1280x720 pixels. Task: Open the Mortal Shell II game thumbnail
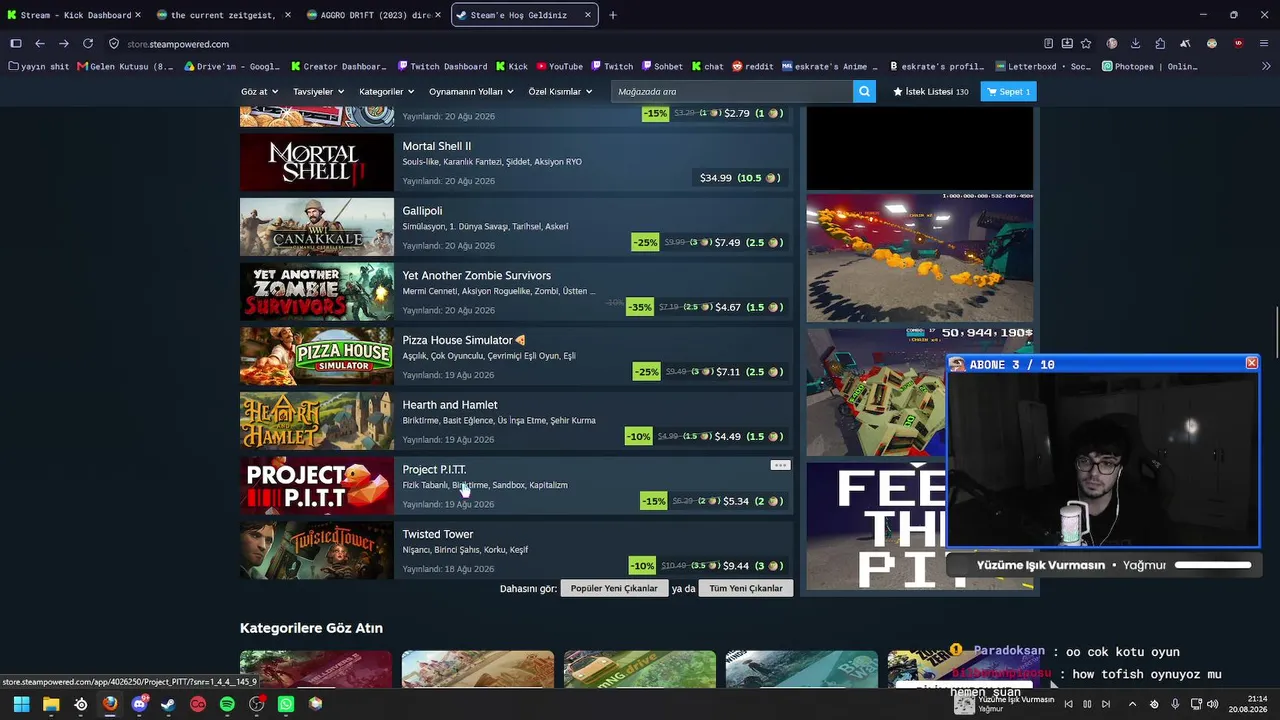point(317,162)
